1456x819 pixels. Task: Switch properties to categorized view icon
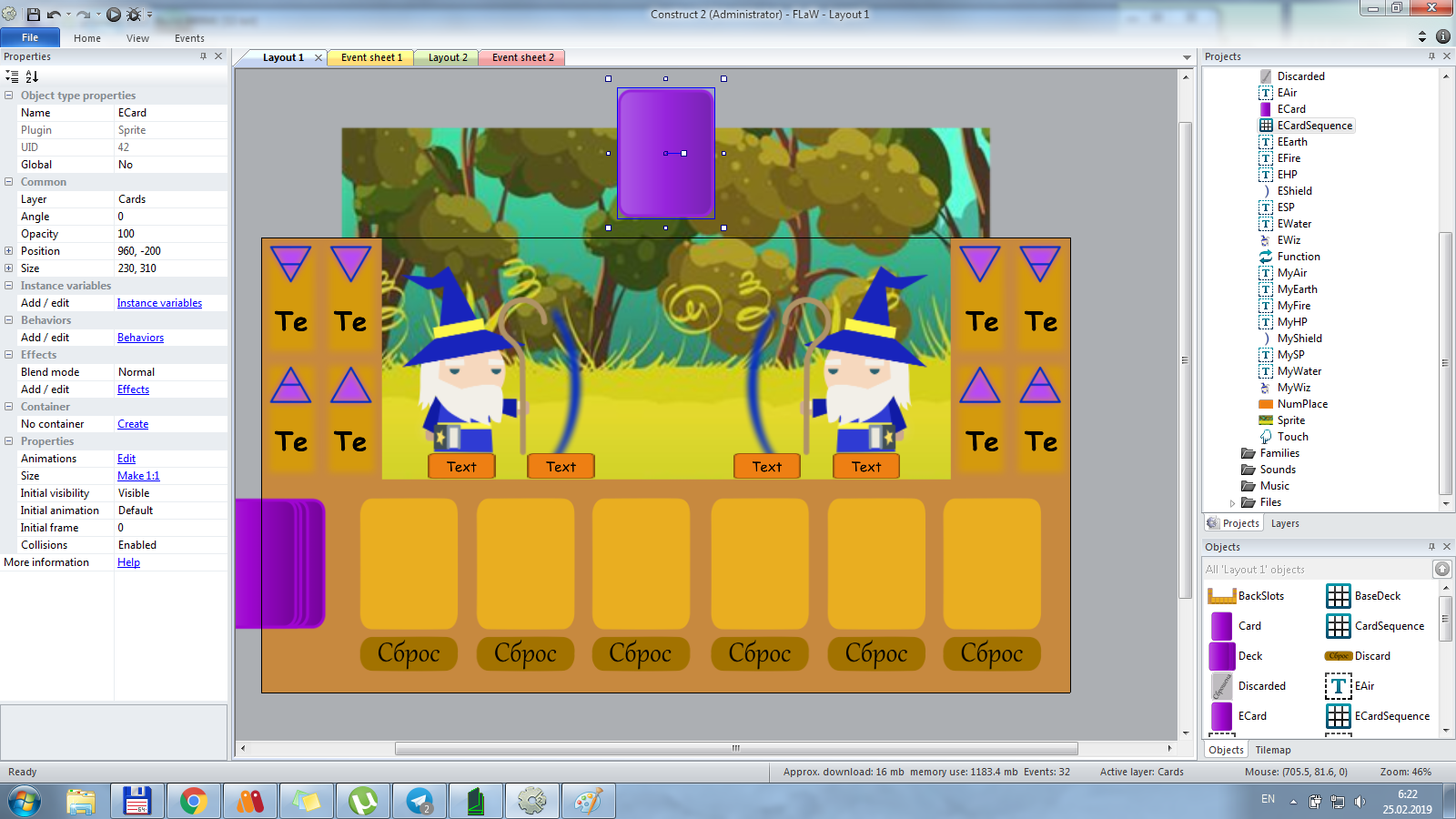click(12, 76)
